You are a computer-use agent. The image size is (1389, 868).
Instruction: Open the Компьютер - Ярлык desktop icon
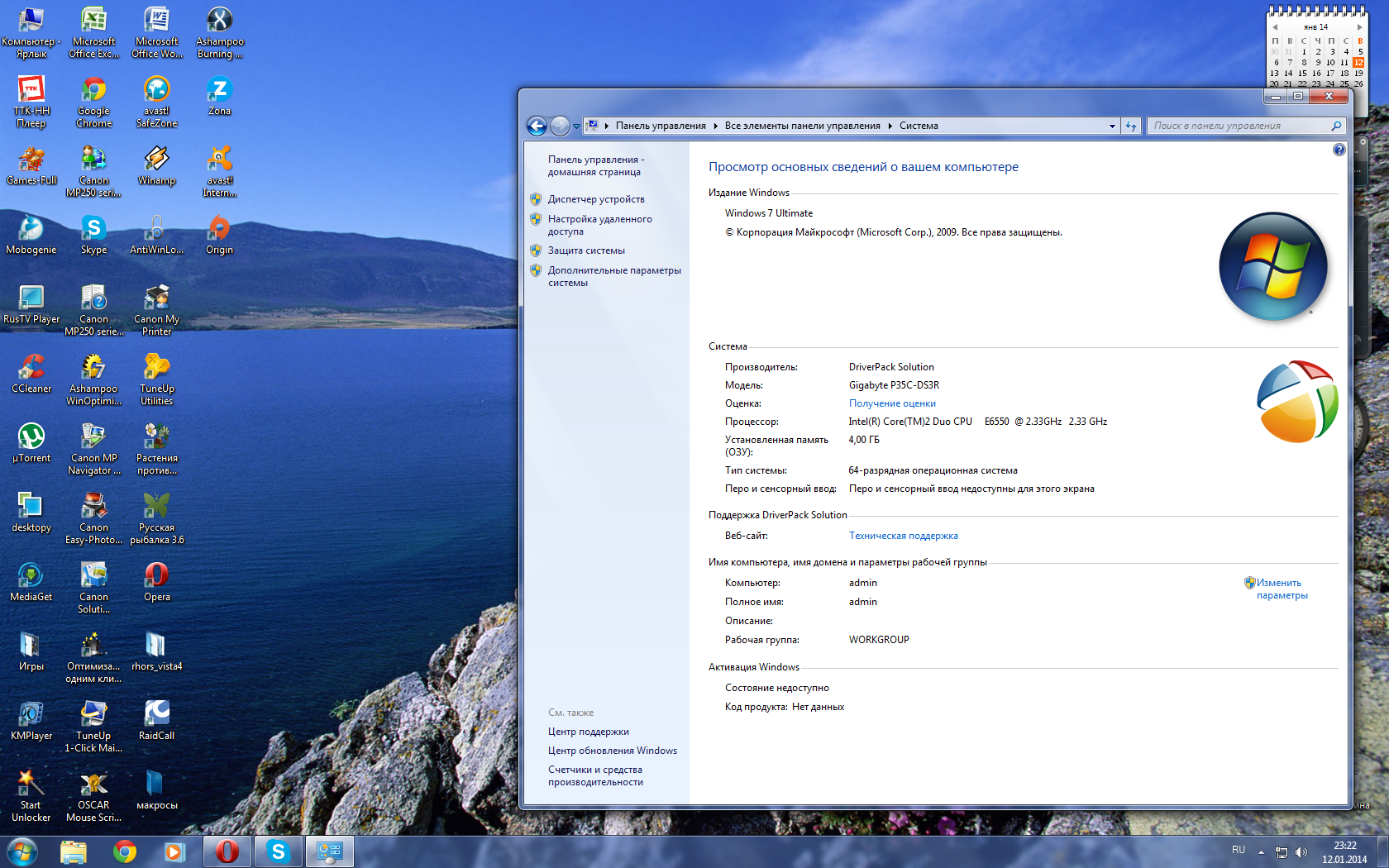31,33
